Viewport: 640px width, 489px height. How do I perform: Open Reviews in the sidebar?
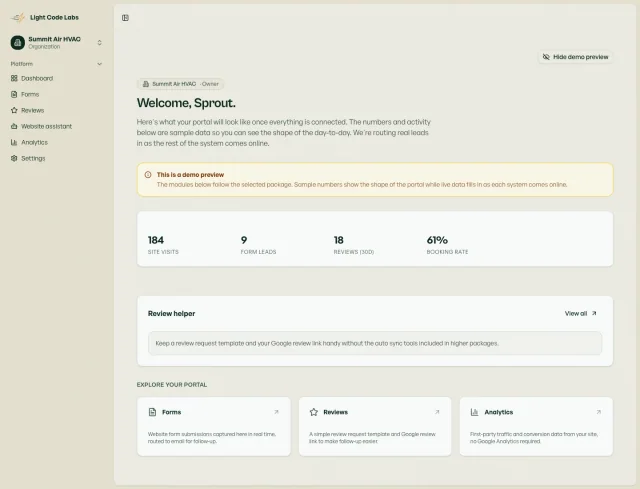[x=56, y=110]
